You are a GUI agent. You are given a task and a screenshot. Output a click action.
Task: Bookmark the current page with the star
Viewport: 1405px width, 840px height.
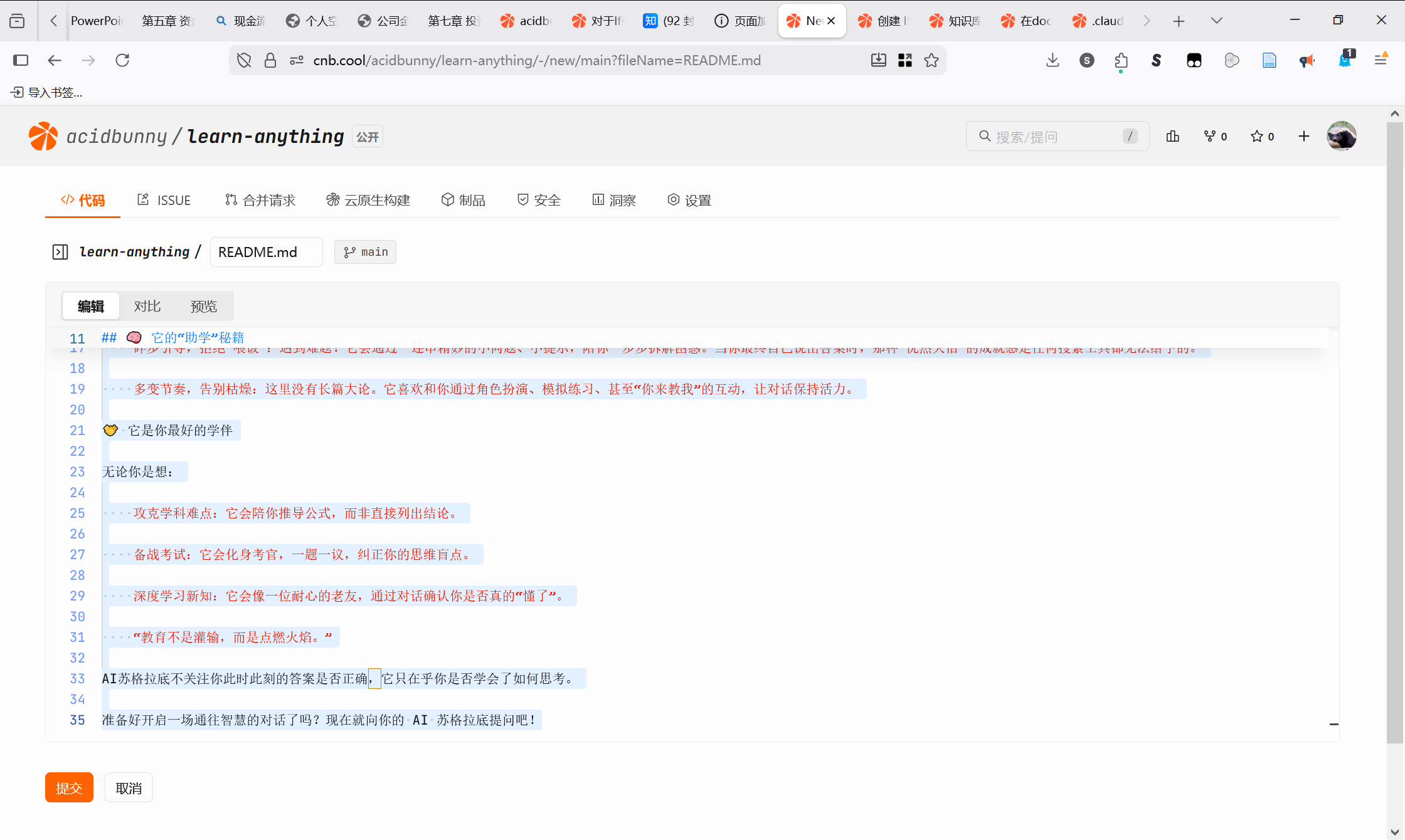tap(931, 60)
